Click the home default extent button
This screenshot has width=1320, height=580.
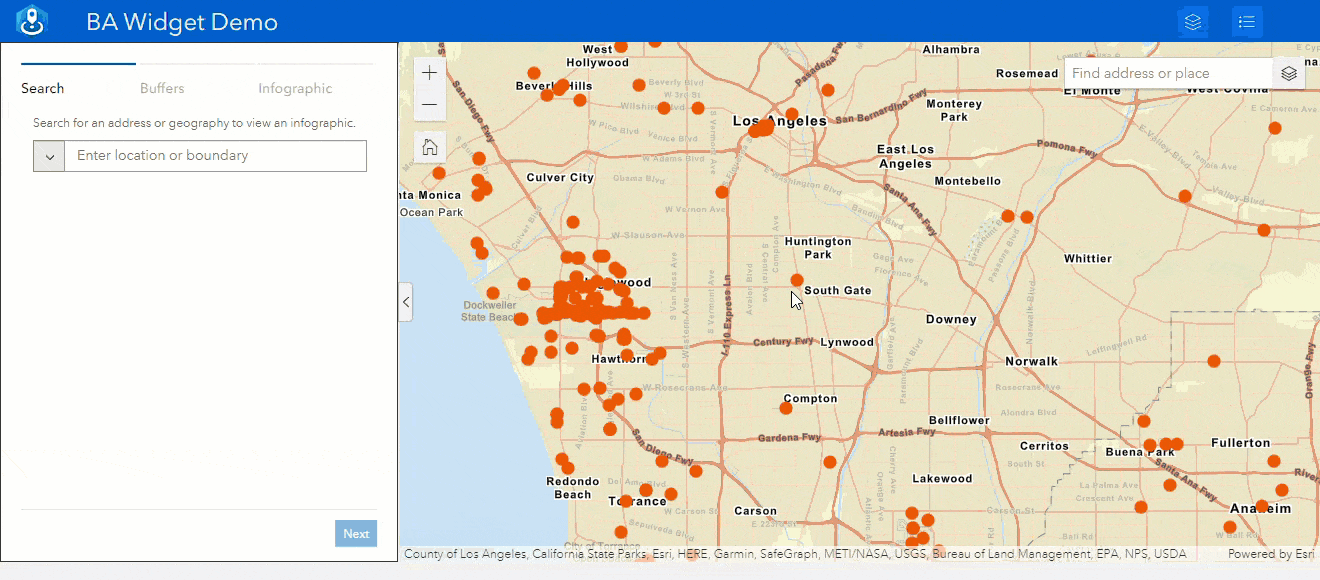tap(429, 146)
